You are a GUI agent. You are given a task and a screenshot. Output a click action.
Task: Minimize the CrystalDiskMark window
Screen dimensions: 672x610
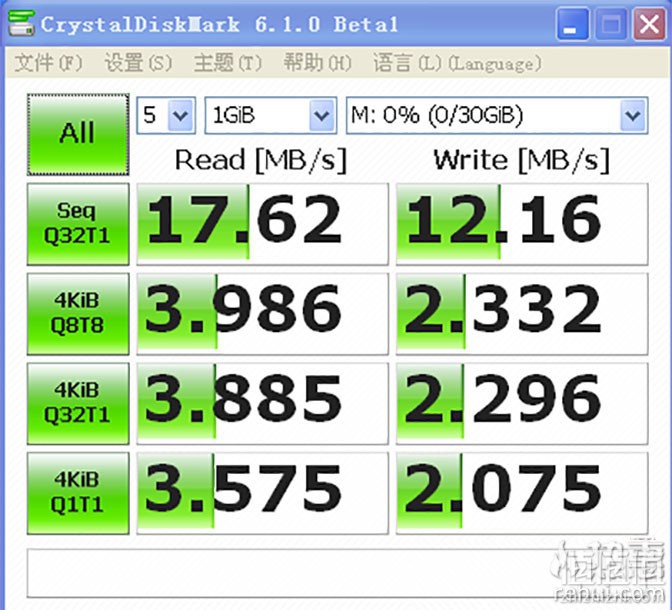click(572, 24)
